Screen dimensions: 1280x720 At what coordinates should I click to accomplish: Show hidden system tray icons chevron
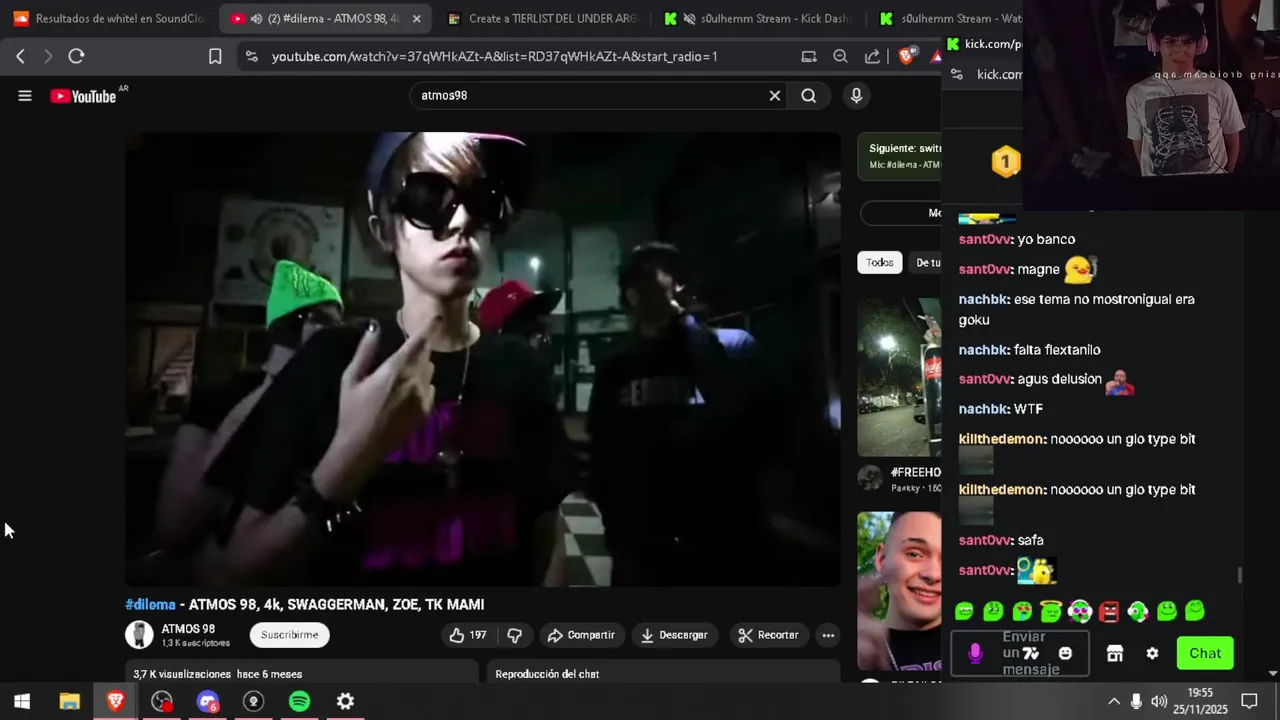1114,702
